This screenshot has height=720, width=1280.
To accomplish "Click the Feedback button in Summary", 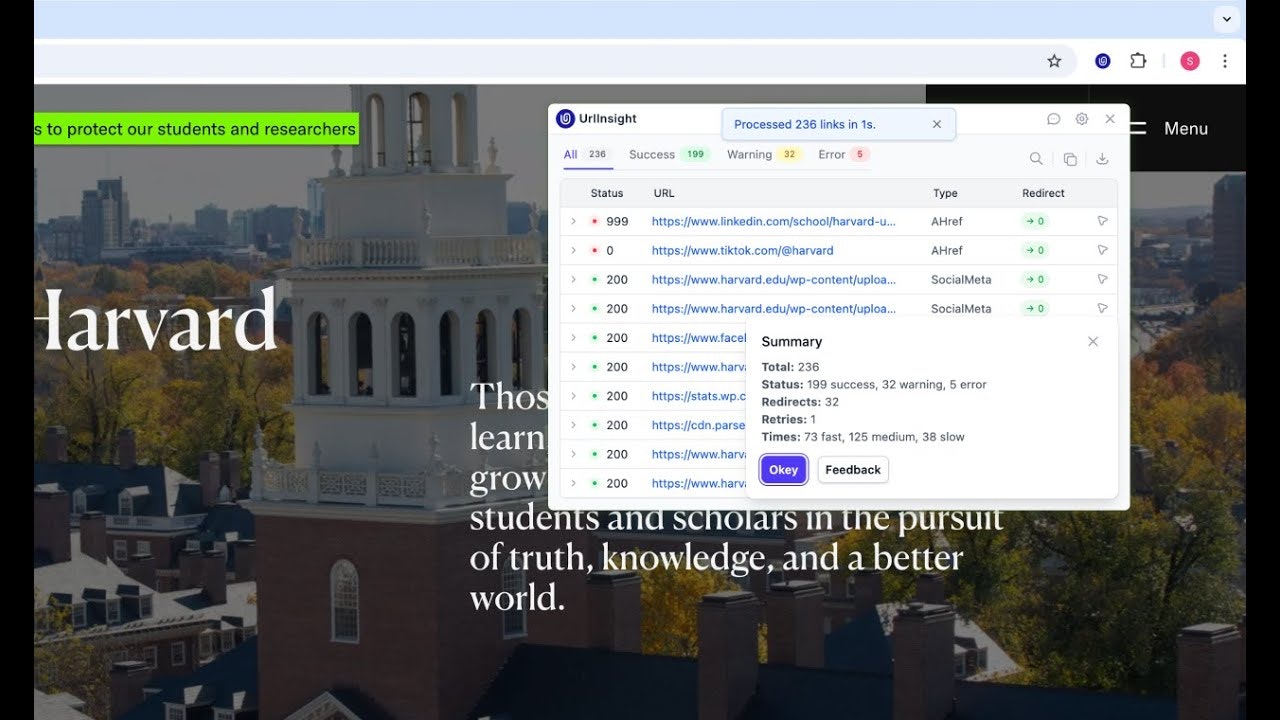I will (853, 470).
